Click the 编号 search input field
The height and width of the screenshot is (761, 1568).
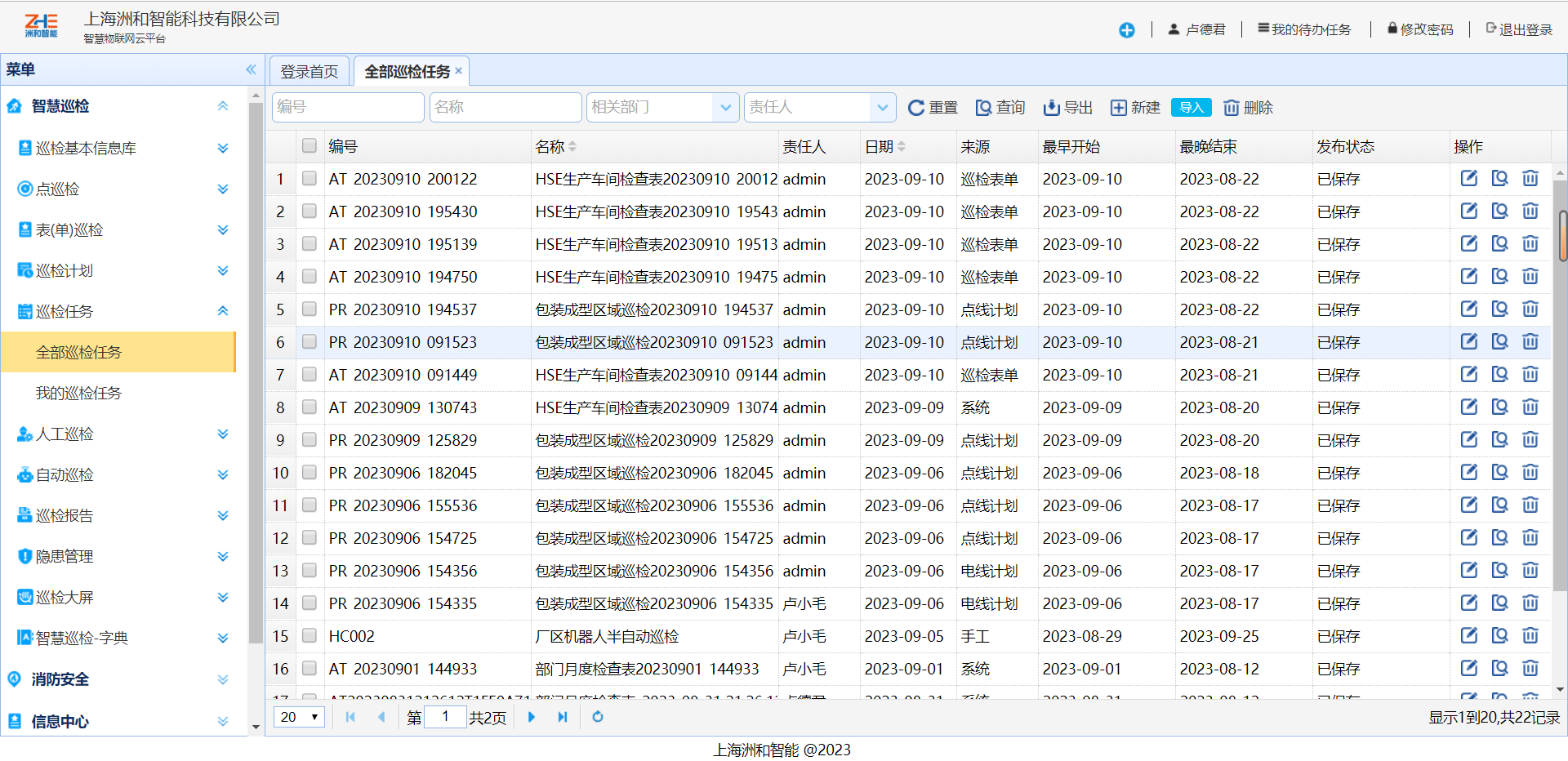coord(348,108)
